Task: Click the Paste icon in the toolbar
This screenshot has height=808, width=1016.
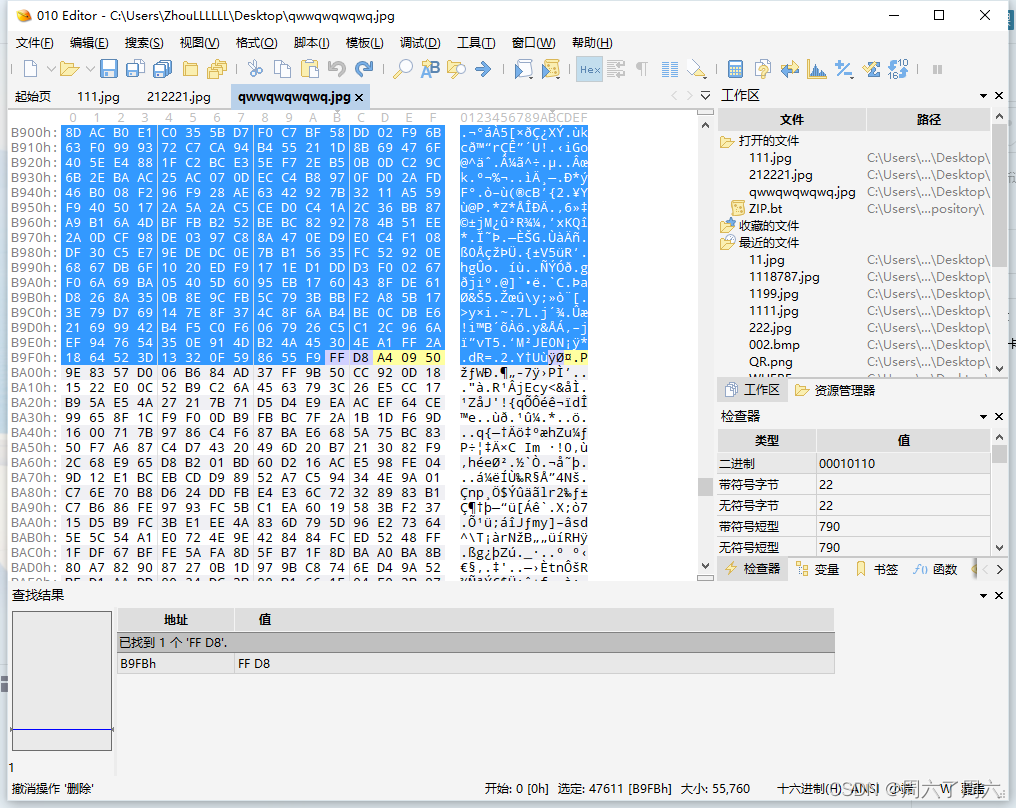Action: click(309, 70)
